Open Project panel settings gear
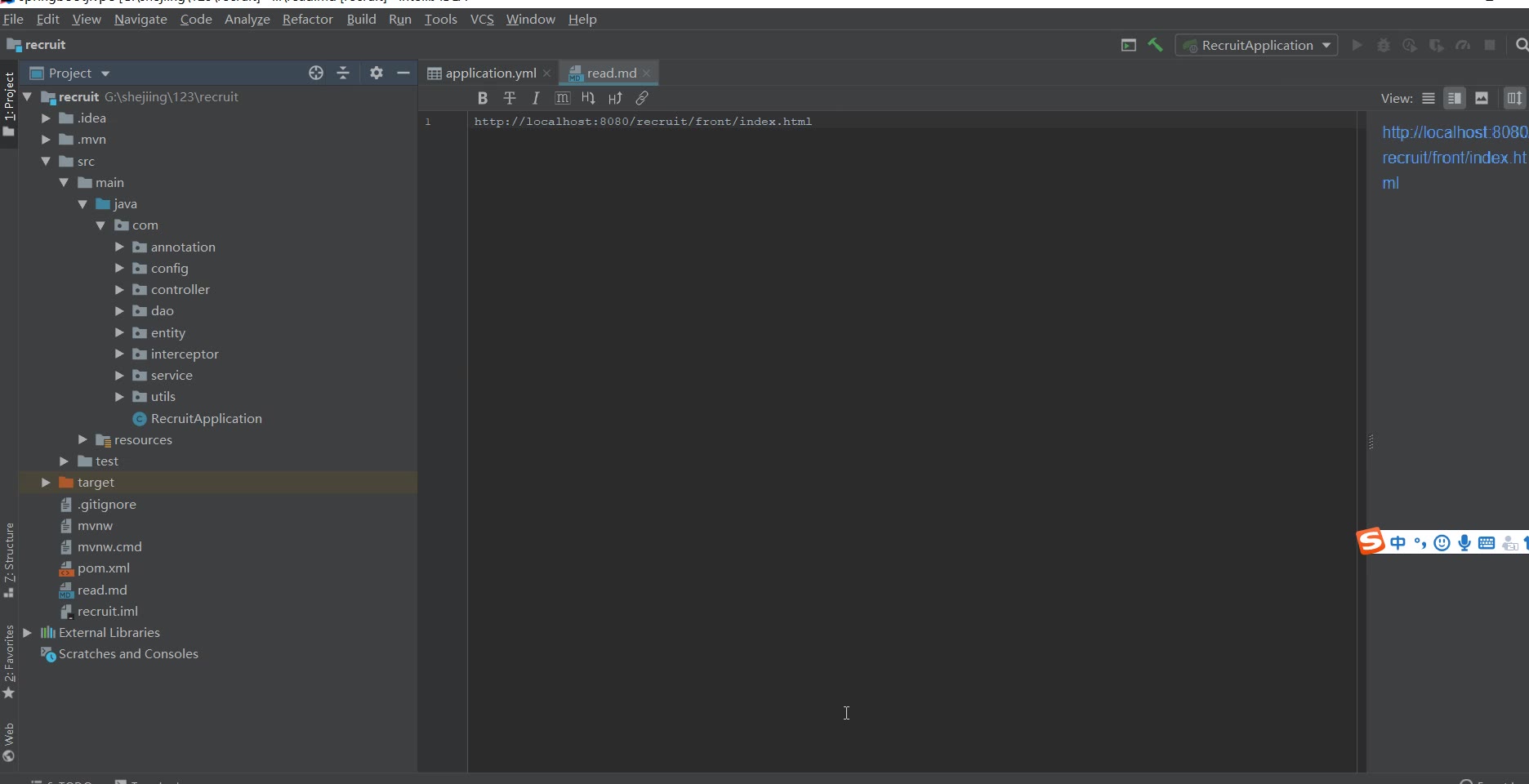Screen dimensions: 1529x784 tap(376, 73)
